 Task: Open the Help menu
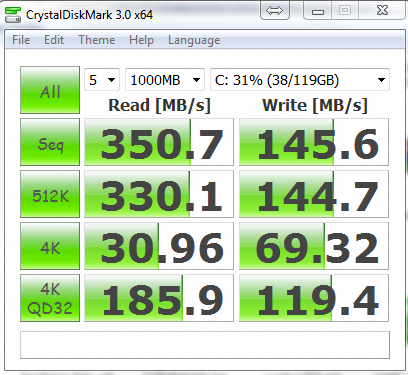pos(141,40)
